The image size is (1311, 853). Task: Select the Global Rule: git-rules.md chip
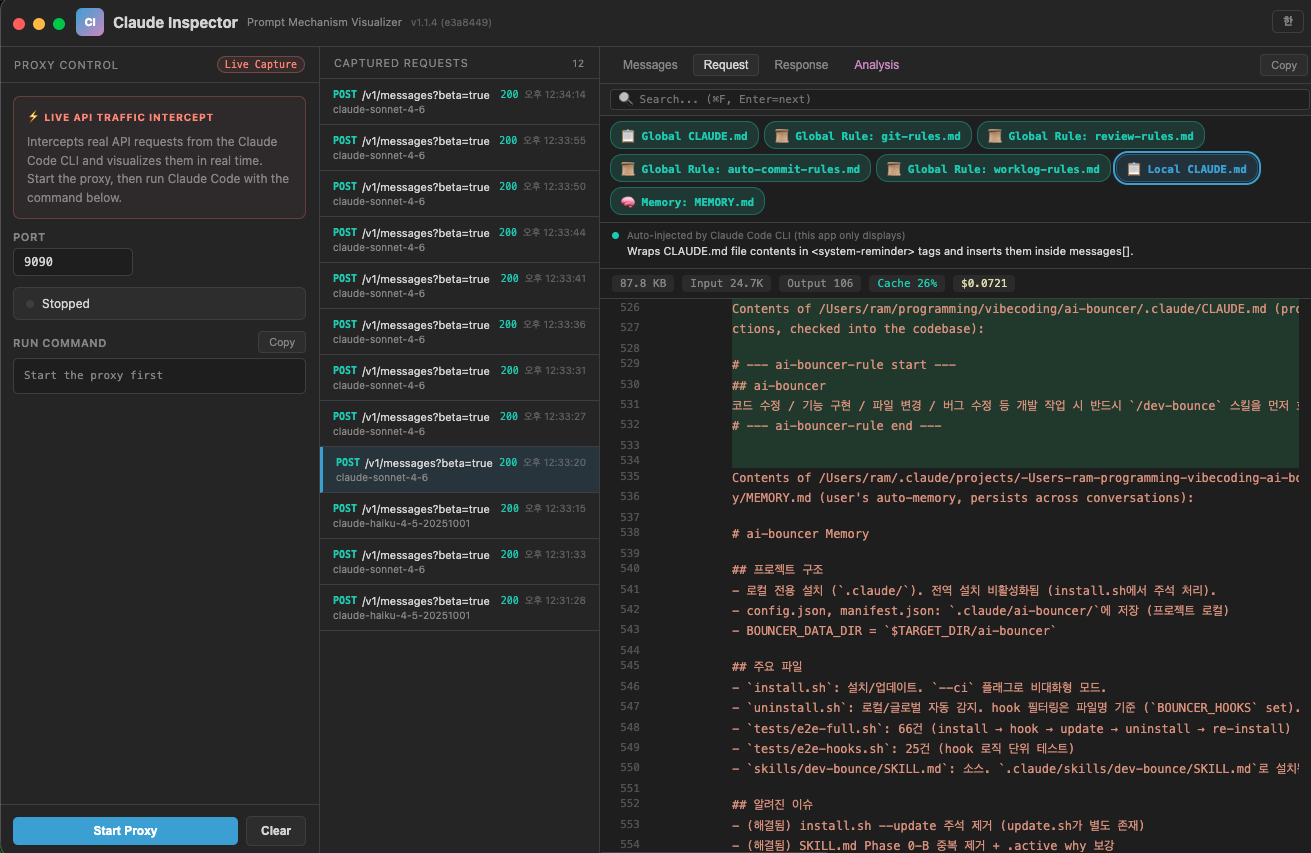[x=867, y=136]
